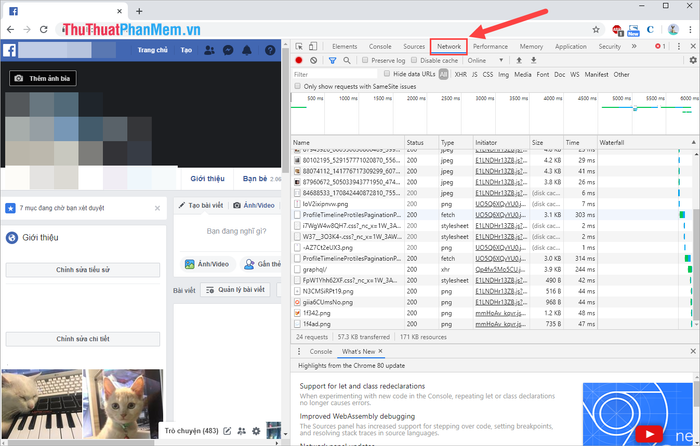
Task: Sort requests by Size column
Action: pos(546,142)
